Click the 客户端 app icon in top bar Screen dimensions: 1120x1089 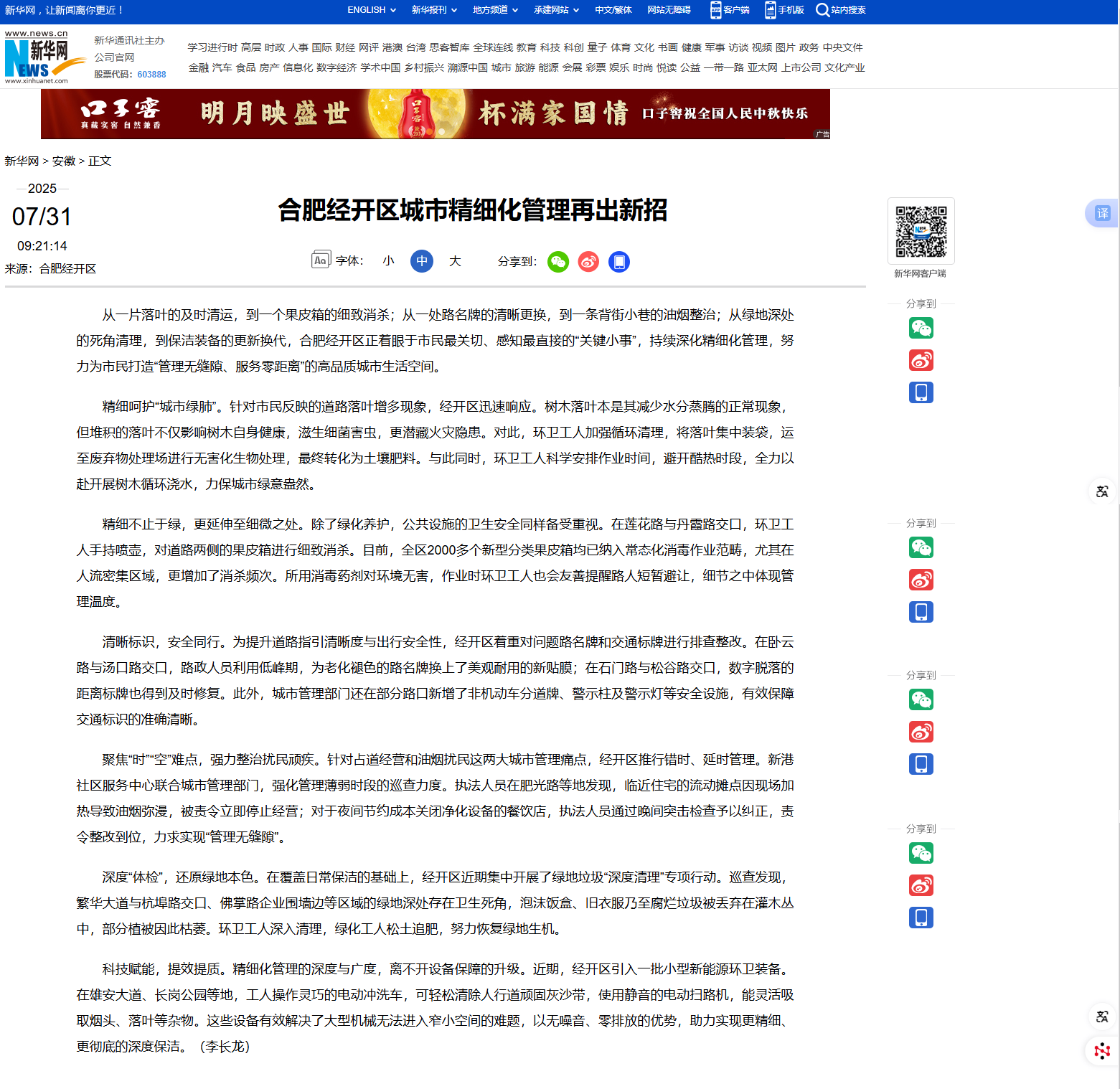716,10
